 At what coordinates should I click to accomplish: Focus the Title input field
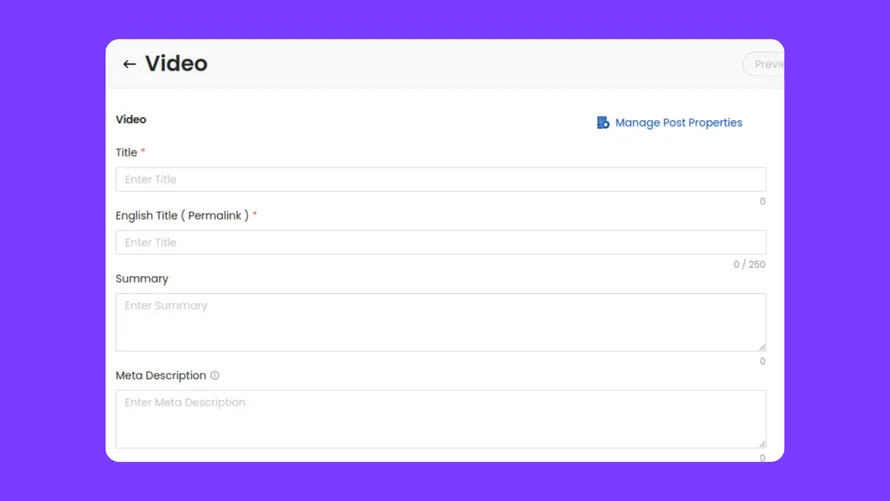[440, 180]
